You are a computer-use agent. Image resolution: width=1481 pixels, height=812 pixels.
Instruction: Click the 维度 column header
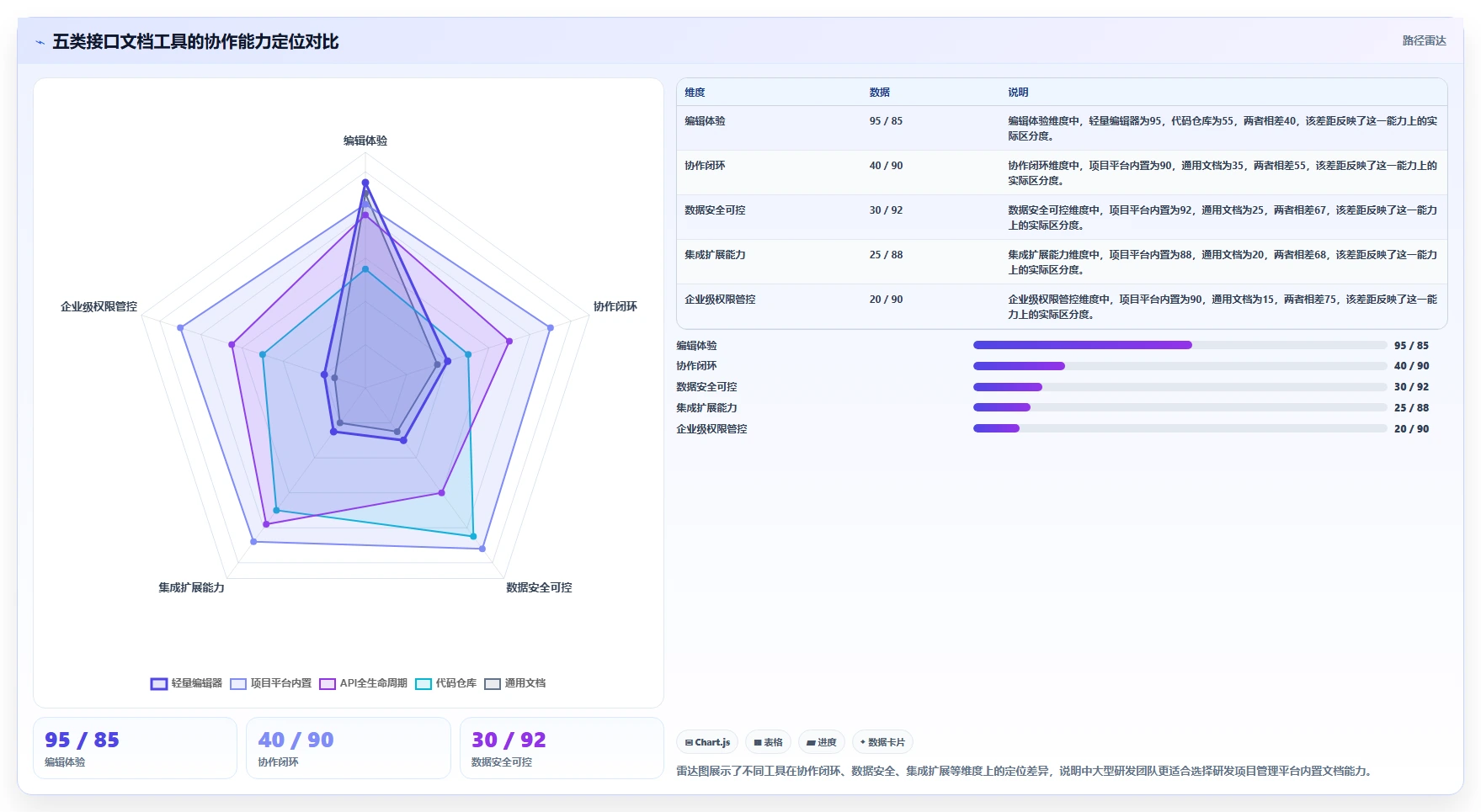pyautogui.click(x=695, y=93)
